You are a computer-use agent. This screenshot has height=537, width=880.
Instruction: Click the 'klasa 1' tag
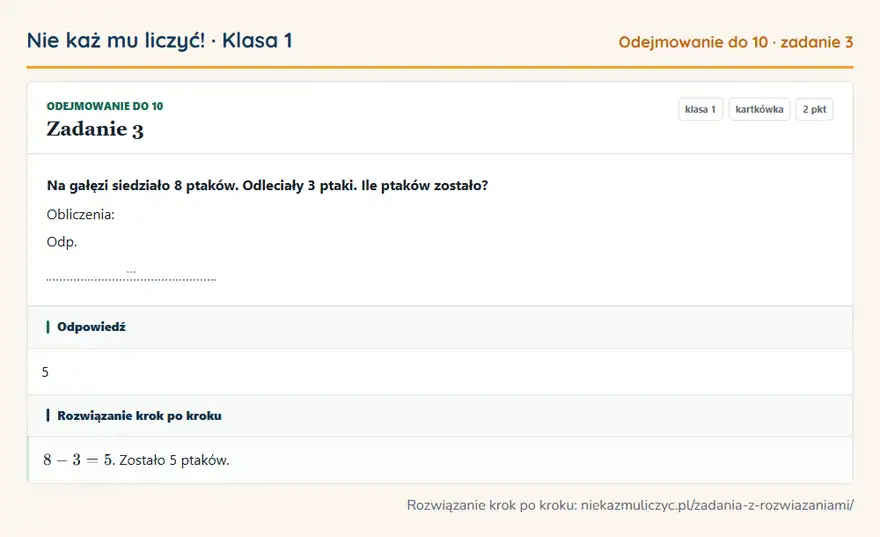[x=700, y=109]
